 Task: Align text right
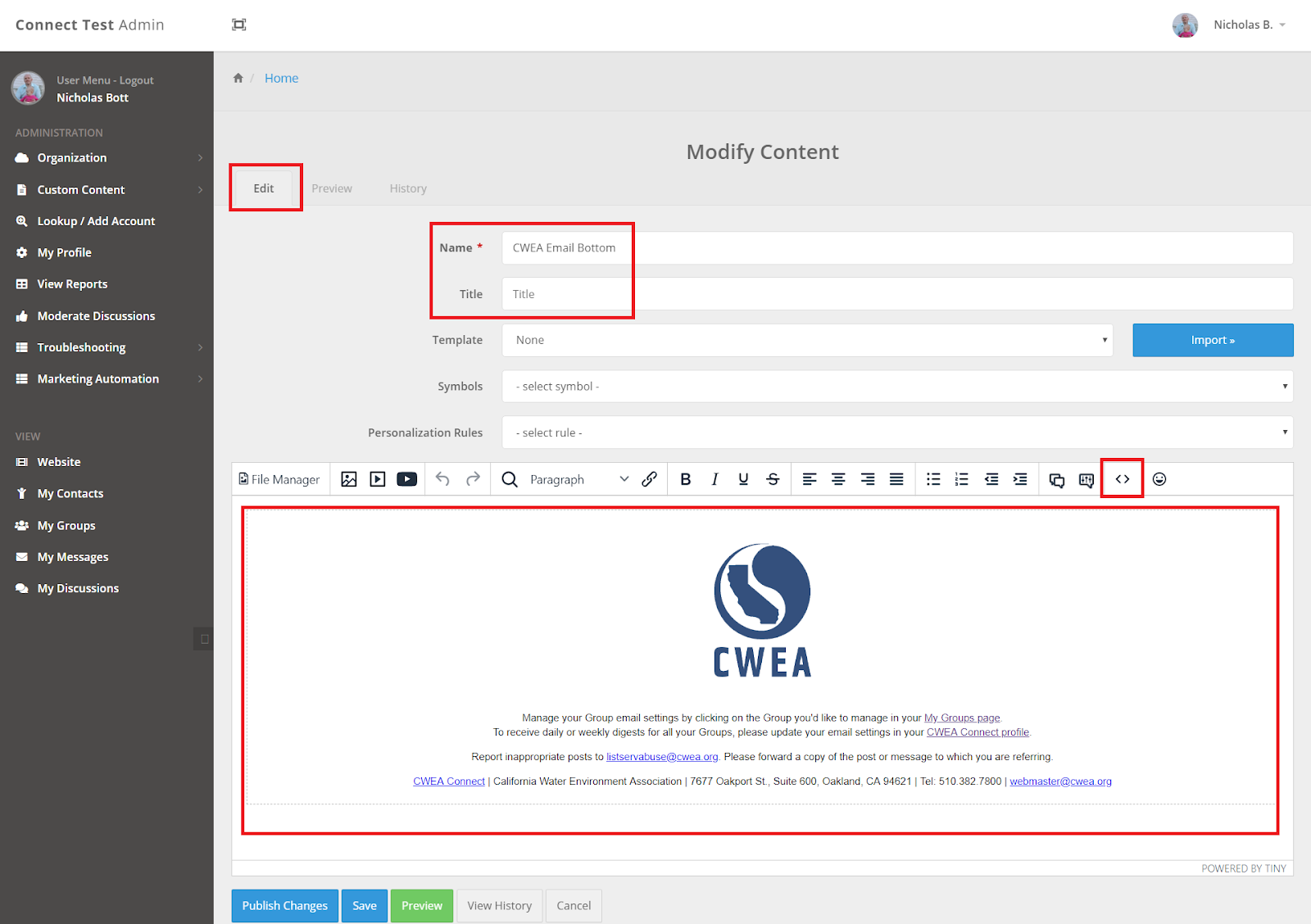[x=868, y=479]
